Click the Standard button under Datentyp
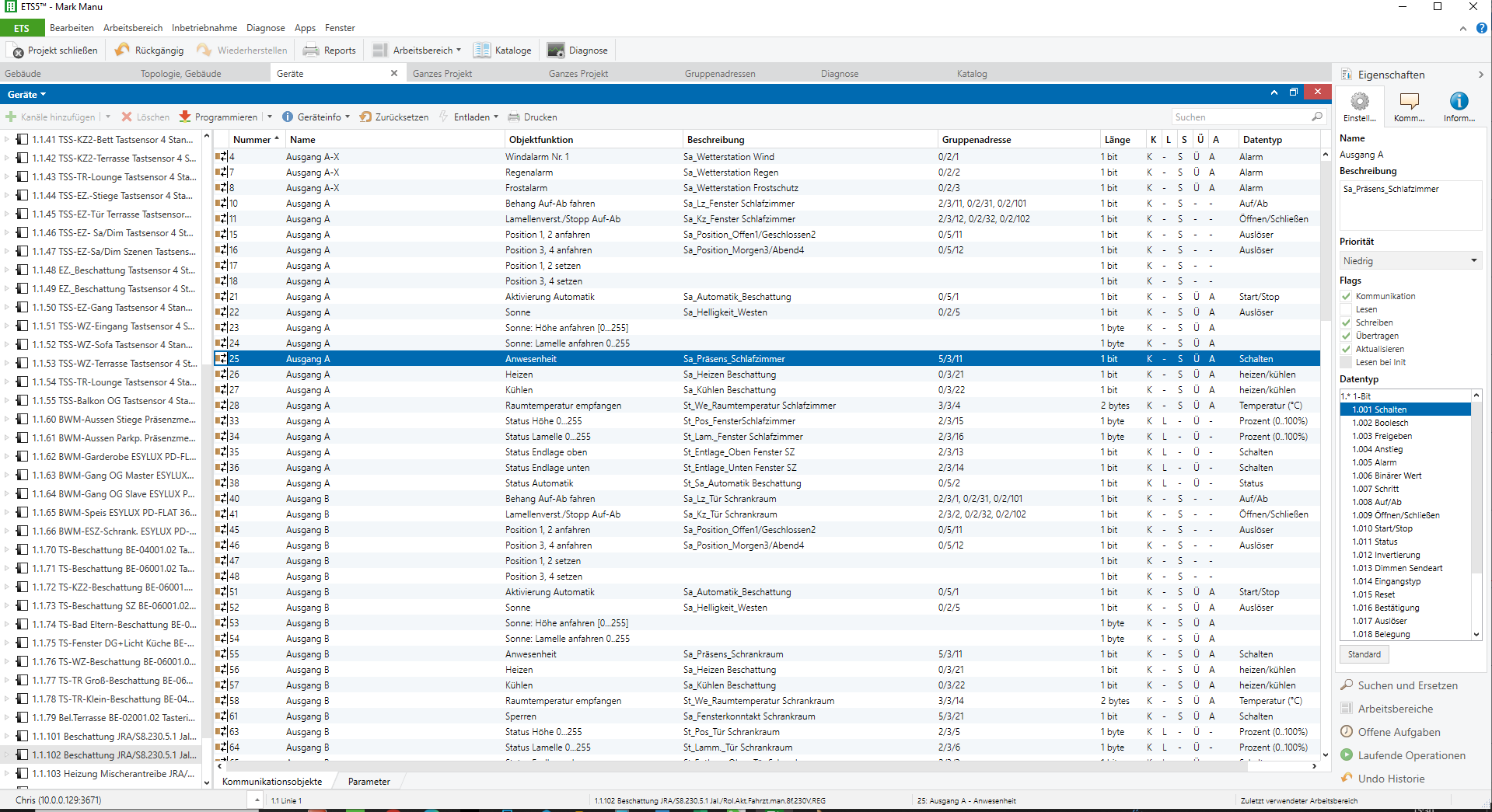Image resolution: width=1492 pixels, height=812 pixels. click(x=1364, y=654)
